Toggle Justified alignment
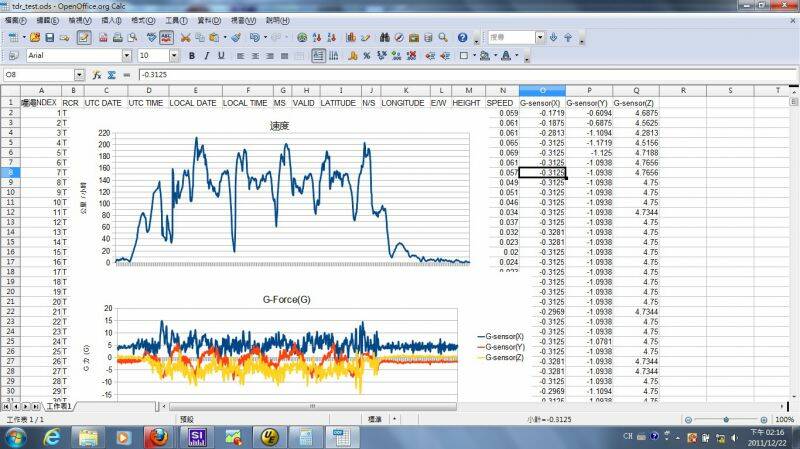Image resolution: width=800 pixels, height=449 pixels. pos(284,56)
